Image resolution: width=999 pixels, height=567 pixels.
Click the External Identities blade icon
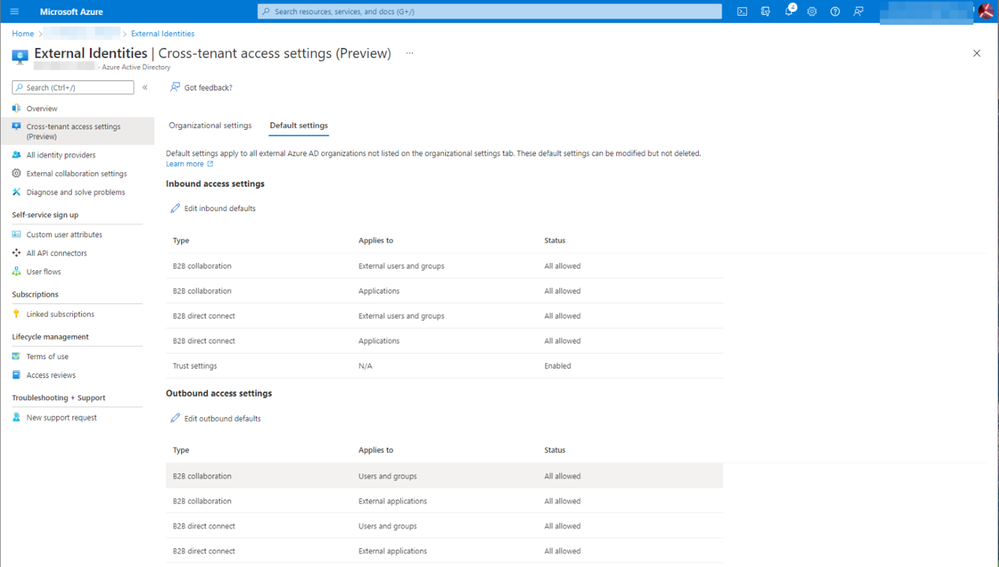(x=20, y=57)
